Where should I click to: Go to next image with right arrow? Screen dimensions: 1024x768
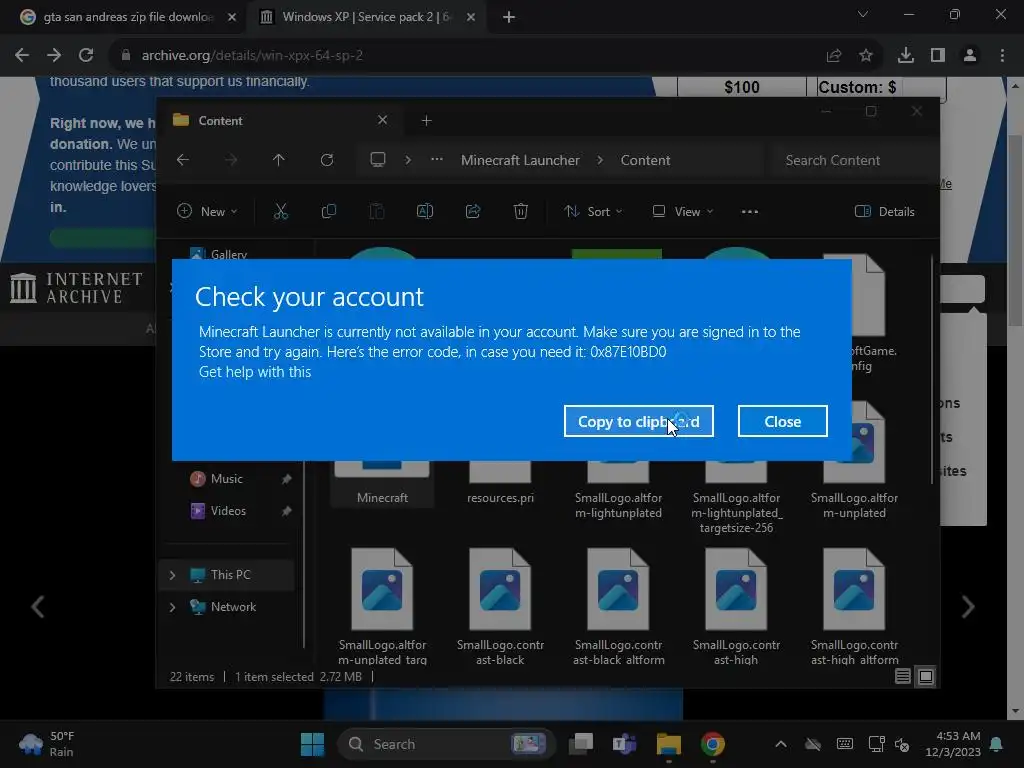(x=968, y=607)
